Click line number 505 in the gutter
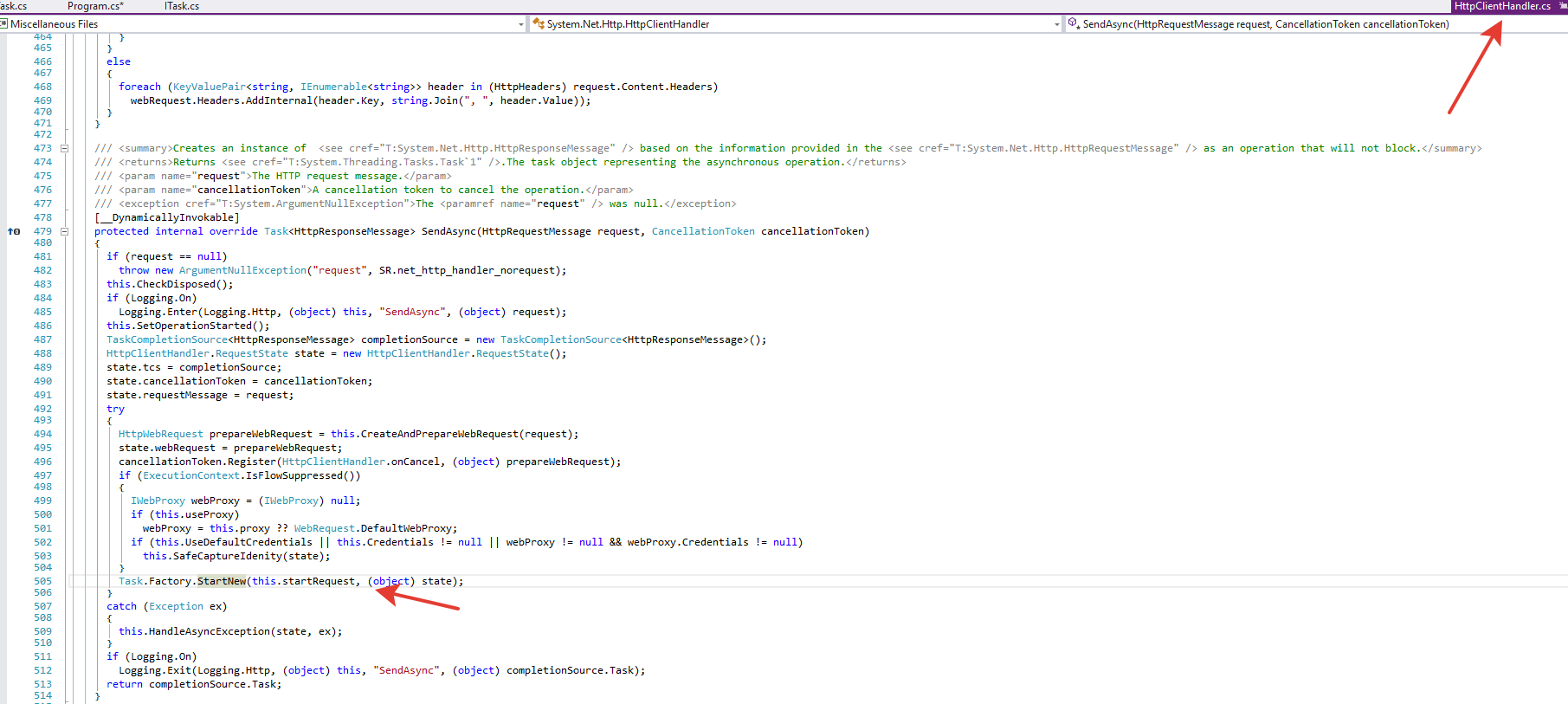 [x=43, y=581]
